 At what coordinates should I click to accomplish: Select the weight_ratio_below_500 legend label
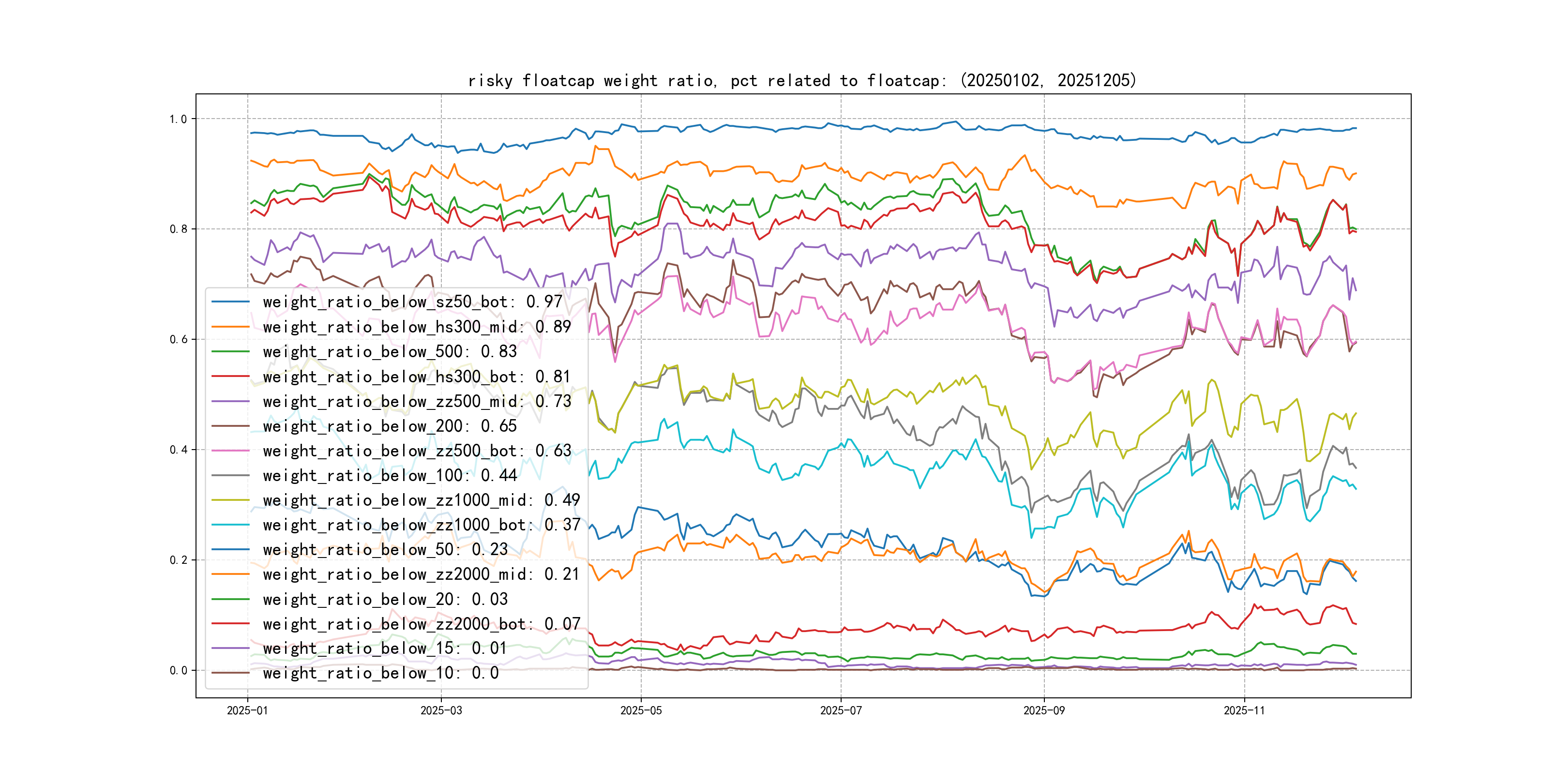pyautogui.click(x=390, y=352)
